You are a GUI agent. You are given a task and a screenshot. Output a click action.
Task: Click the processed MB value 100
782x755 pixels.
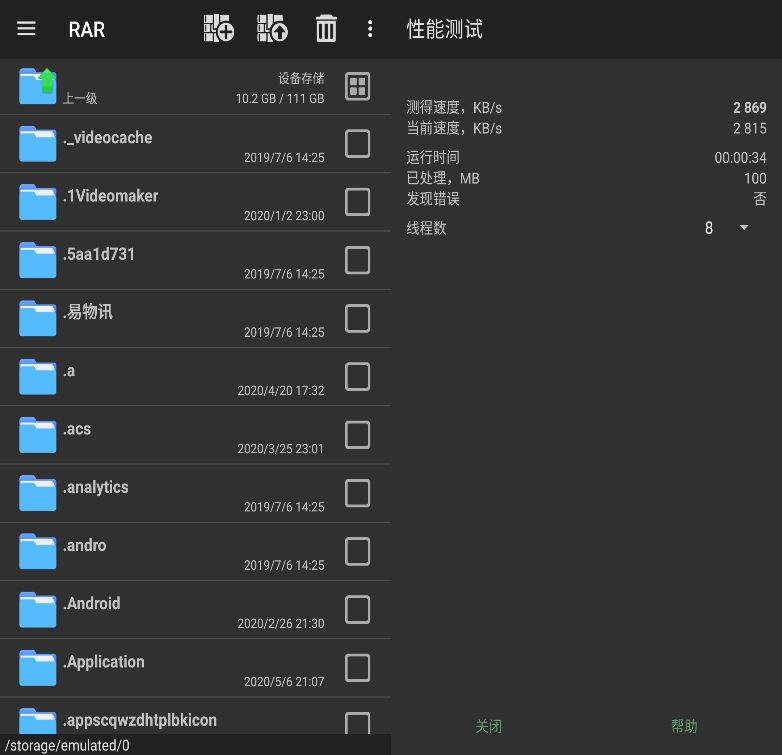[755, 179]
